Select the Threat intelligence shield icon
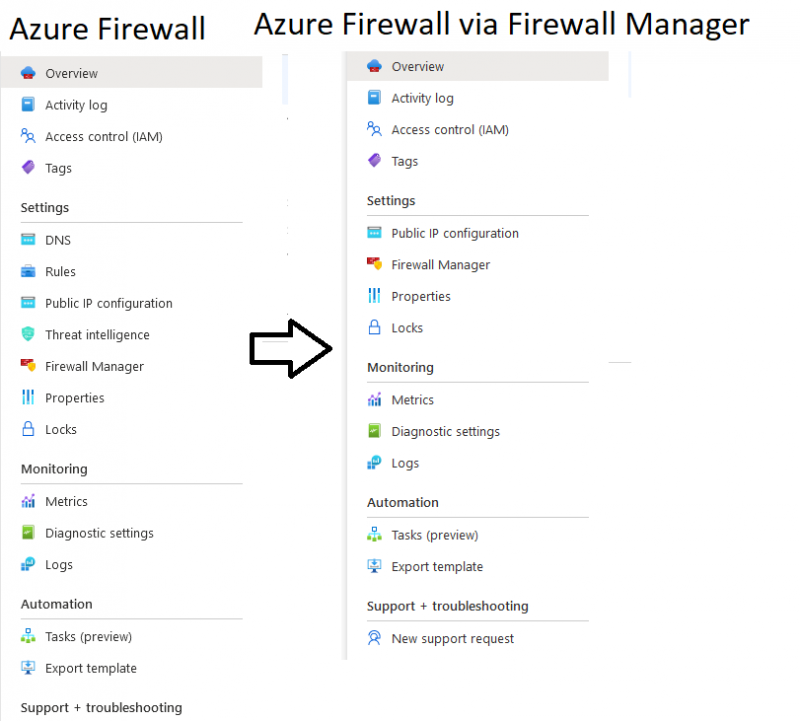The width and height of the screenshot is (800, 721). pyautogui.click(x=26, y=334)
